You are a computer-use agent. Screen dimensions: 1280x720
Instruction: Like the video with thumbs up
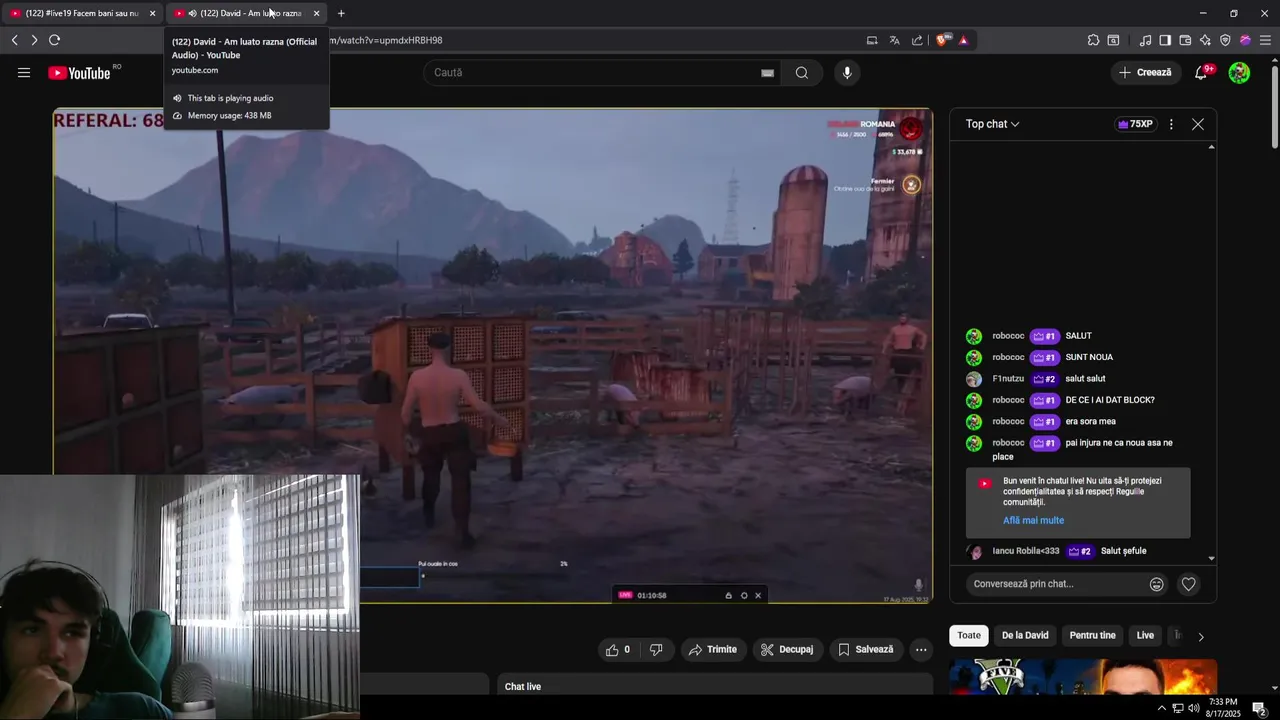617,649
